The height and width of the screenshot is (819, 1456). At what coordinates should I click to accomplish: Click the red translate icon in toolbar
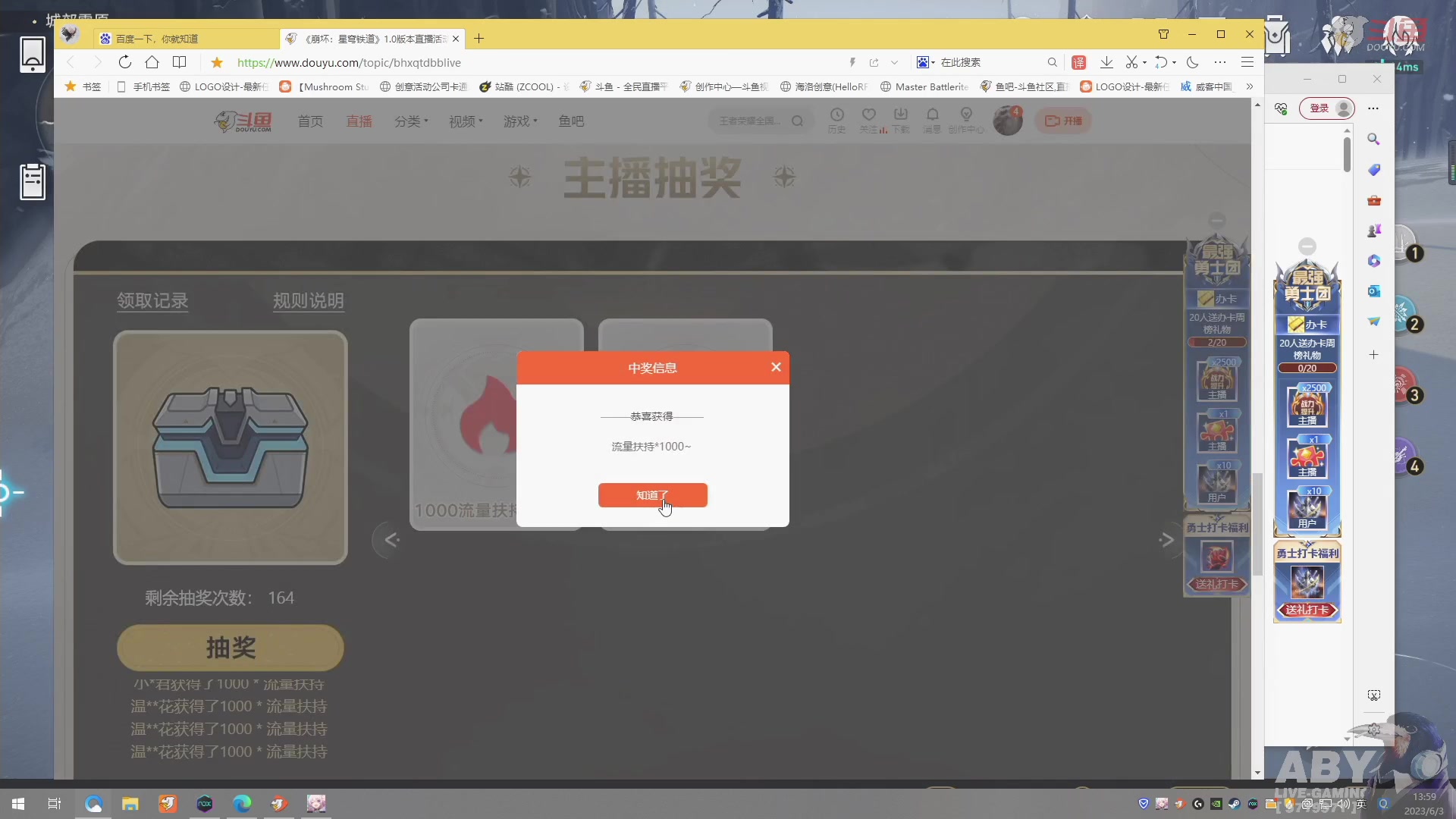pos(1078,62)
